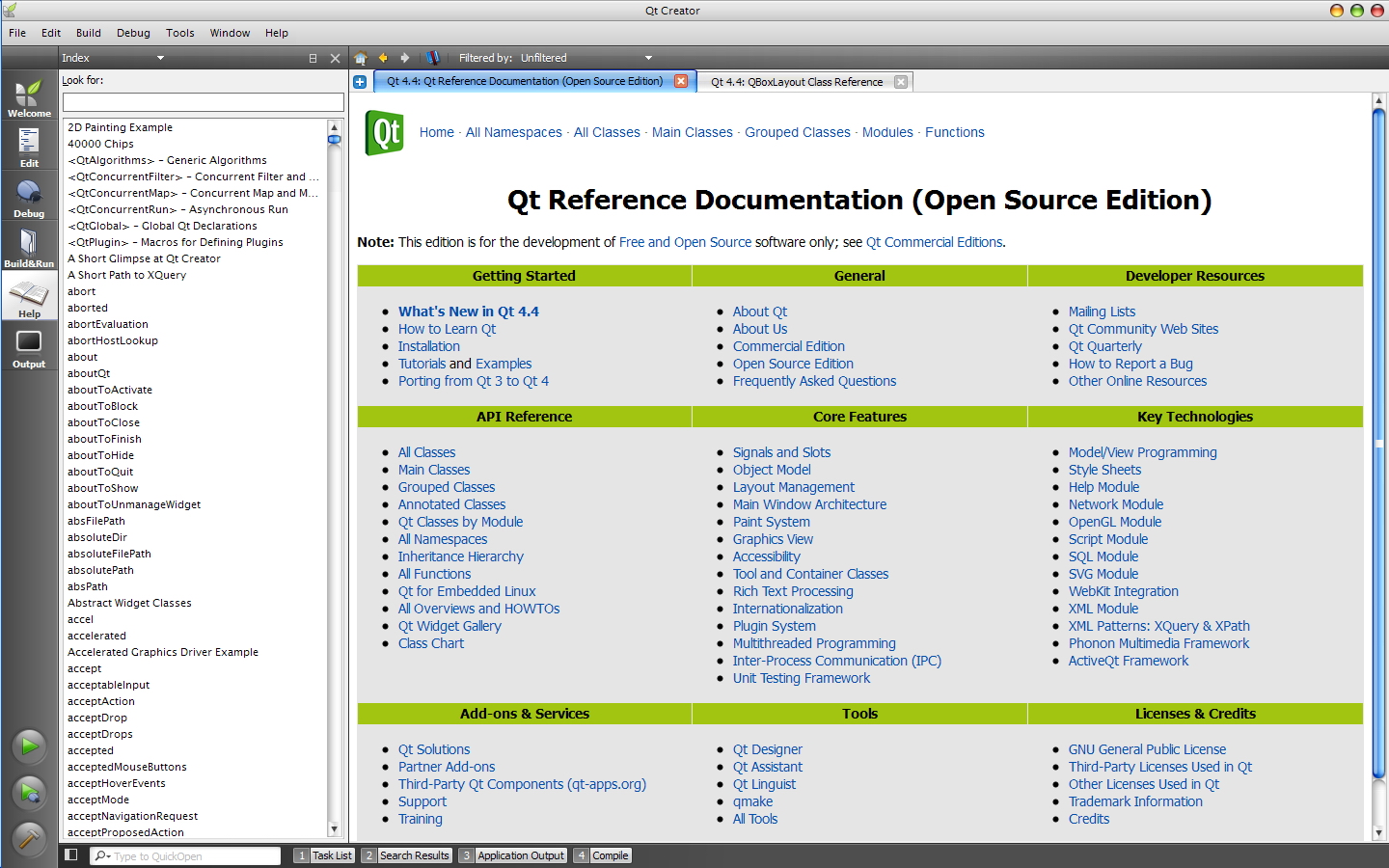Click the Qt logo image
Screen dimensions: 1389x868
(385, 133)
